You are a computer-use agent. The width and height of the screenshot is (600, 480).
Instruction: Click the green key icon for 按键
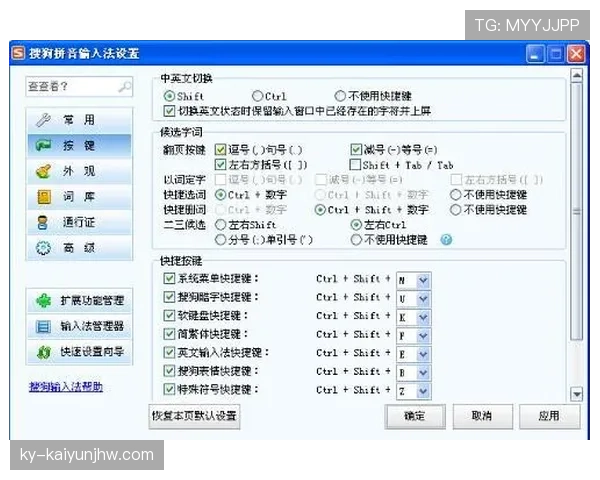tap(43, 145)
